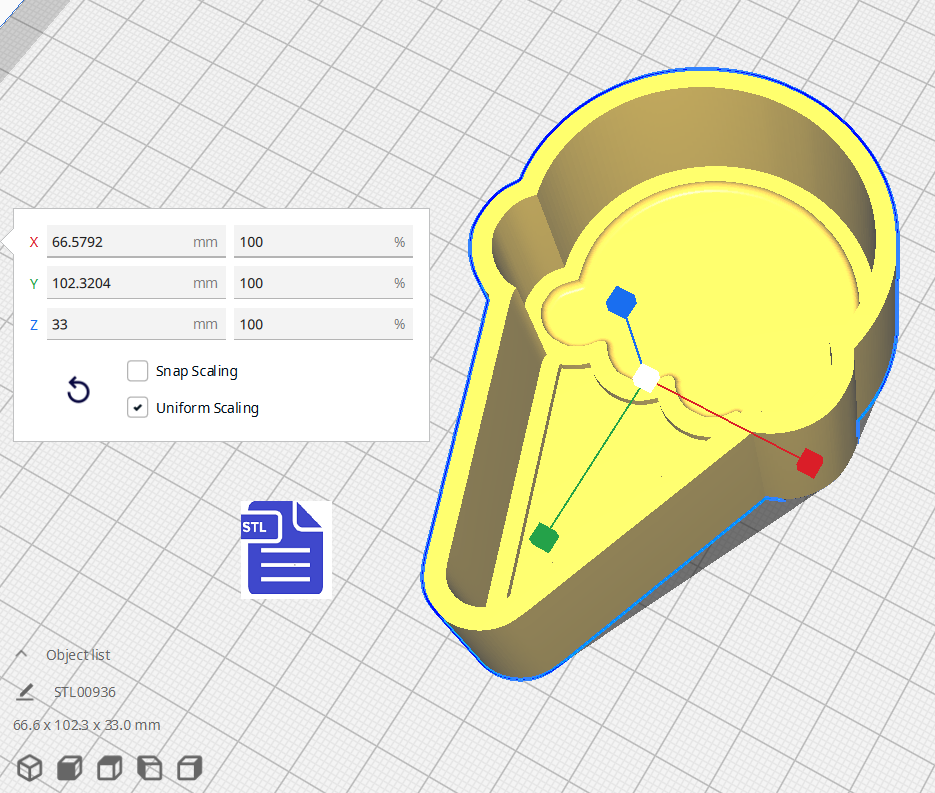Click the blue STL file icon
Viewport: 935px width, 793px height.
pos(285,549)
